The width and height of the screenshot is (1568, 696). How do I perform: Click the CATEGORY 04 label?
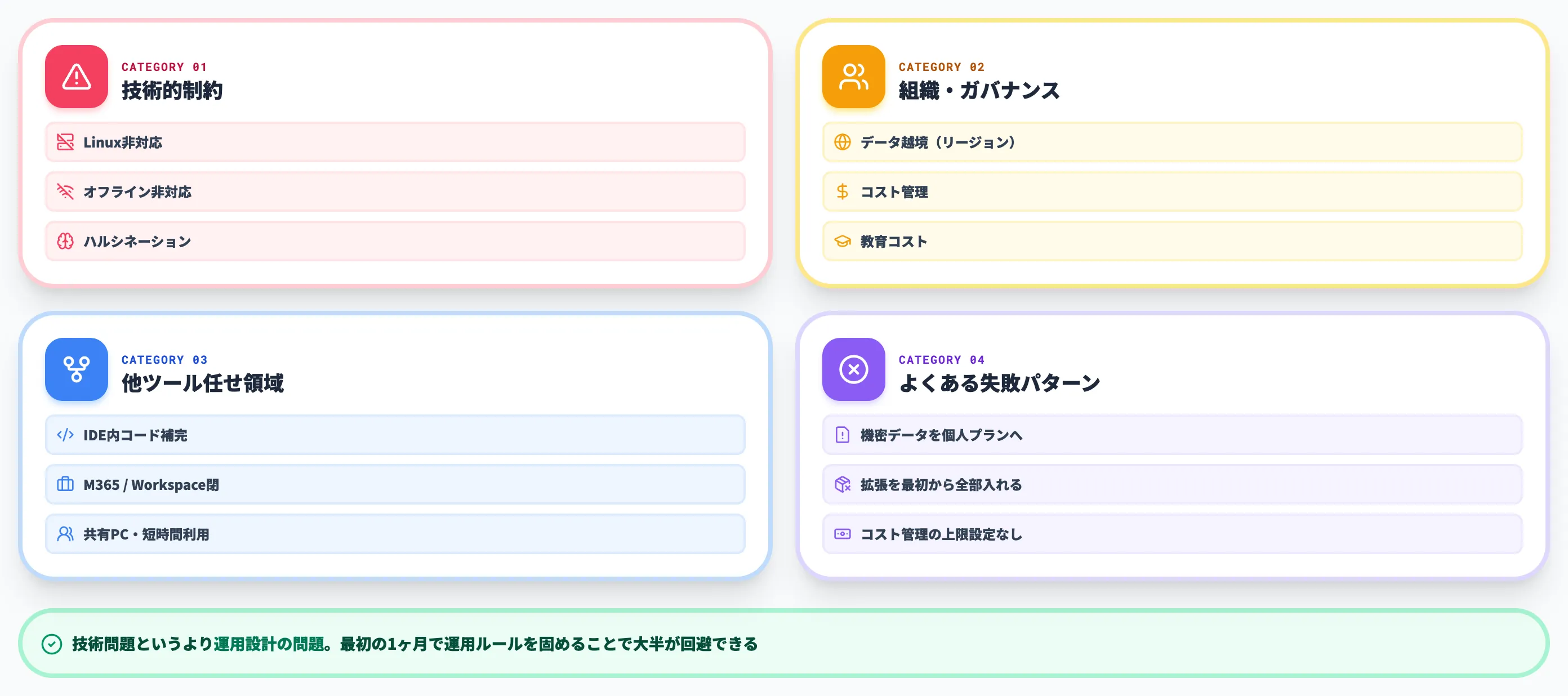942,360
